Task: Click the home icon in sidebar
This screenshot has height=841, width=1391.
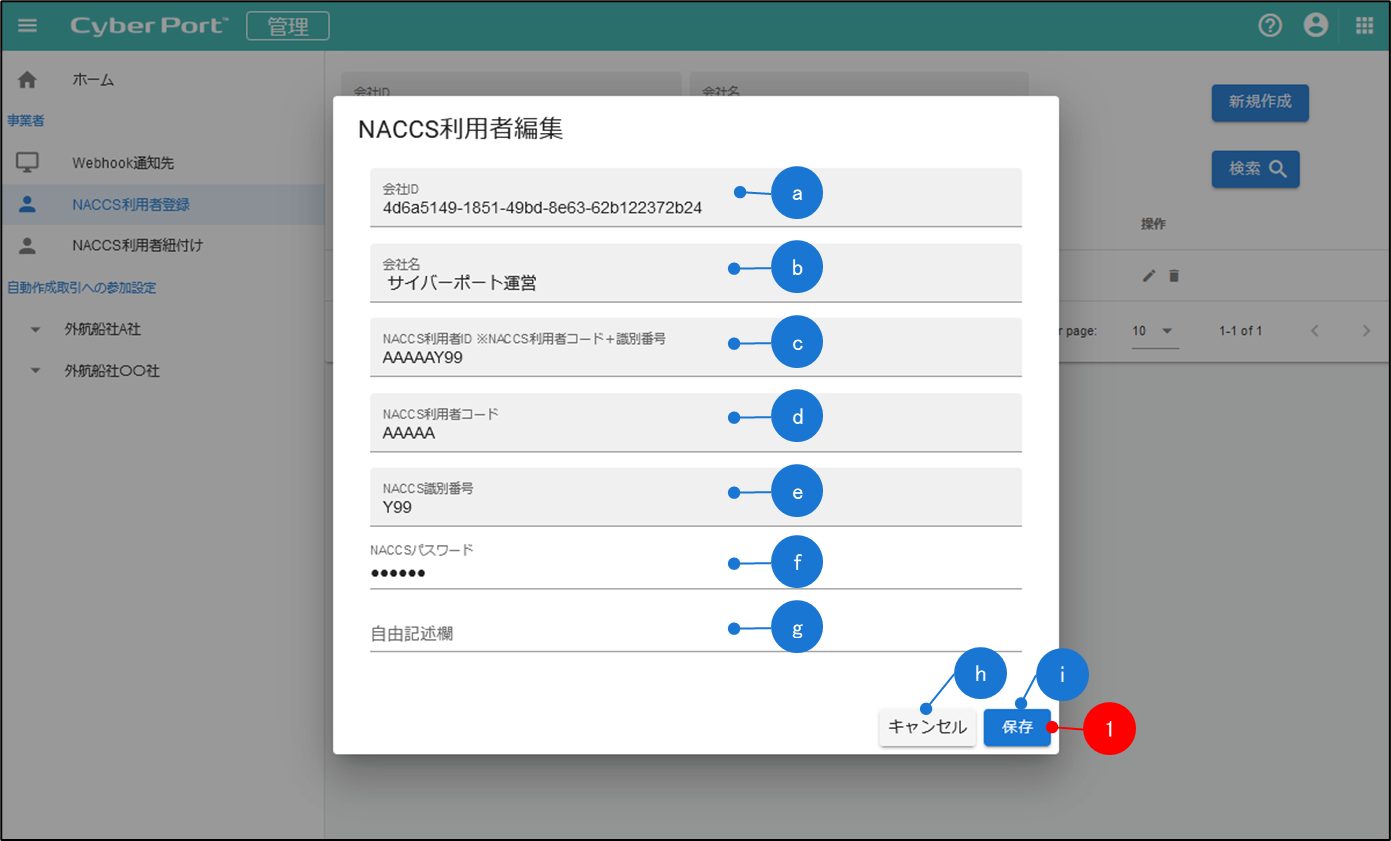Action: pyautogui.click(x=27, y=80)
